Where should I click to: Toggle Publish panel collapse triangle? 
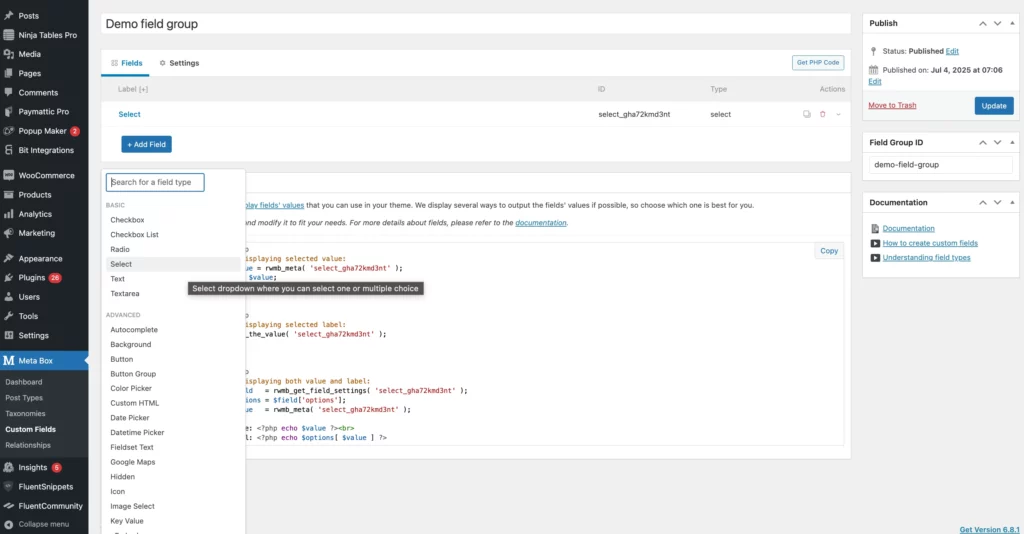point(1012,24)
